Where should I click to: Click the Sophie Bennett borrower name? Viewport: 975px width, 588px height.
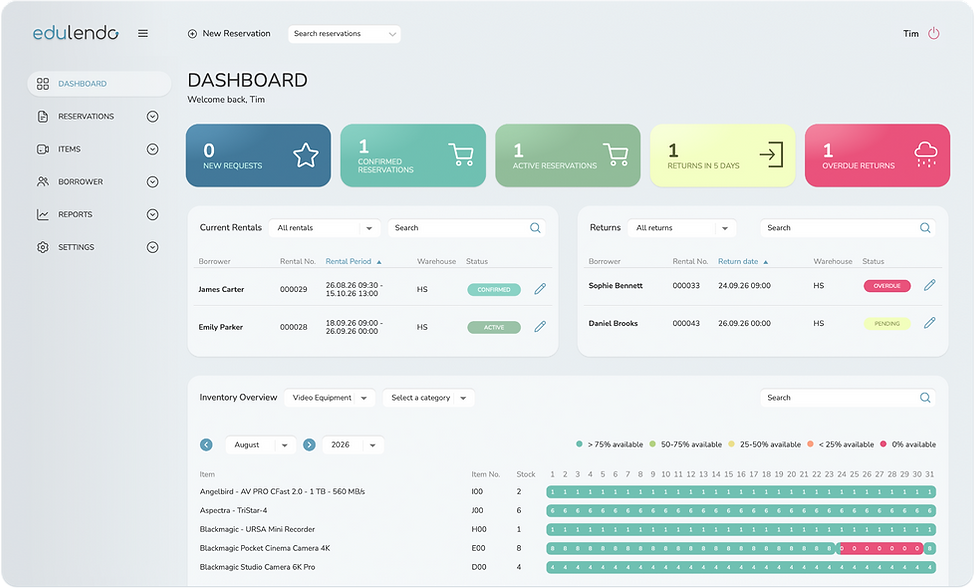[x=616, y=286]
